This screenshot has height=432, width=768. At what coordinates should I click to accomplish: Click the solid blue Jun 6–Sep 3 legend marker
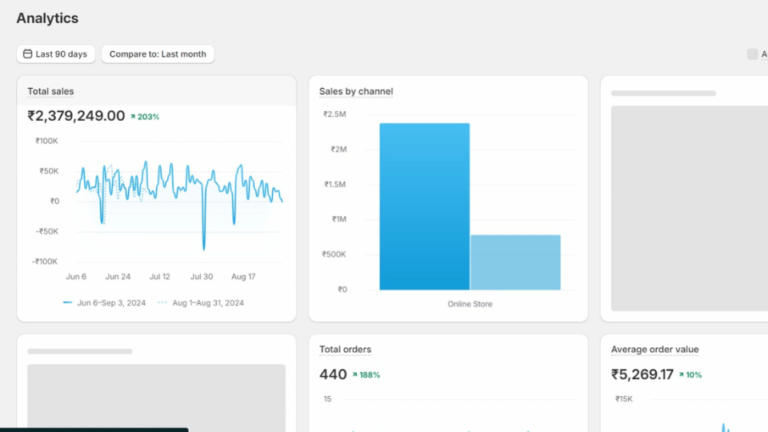click(x=67, y=302)
